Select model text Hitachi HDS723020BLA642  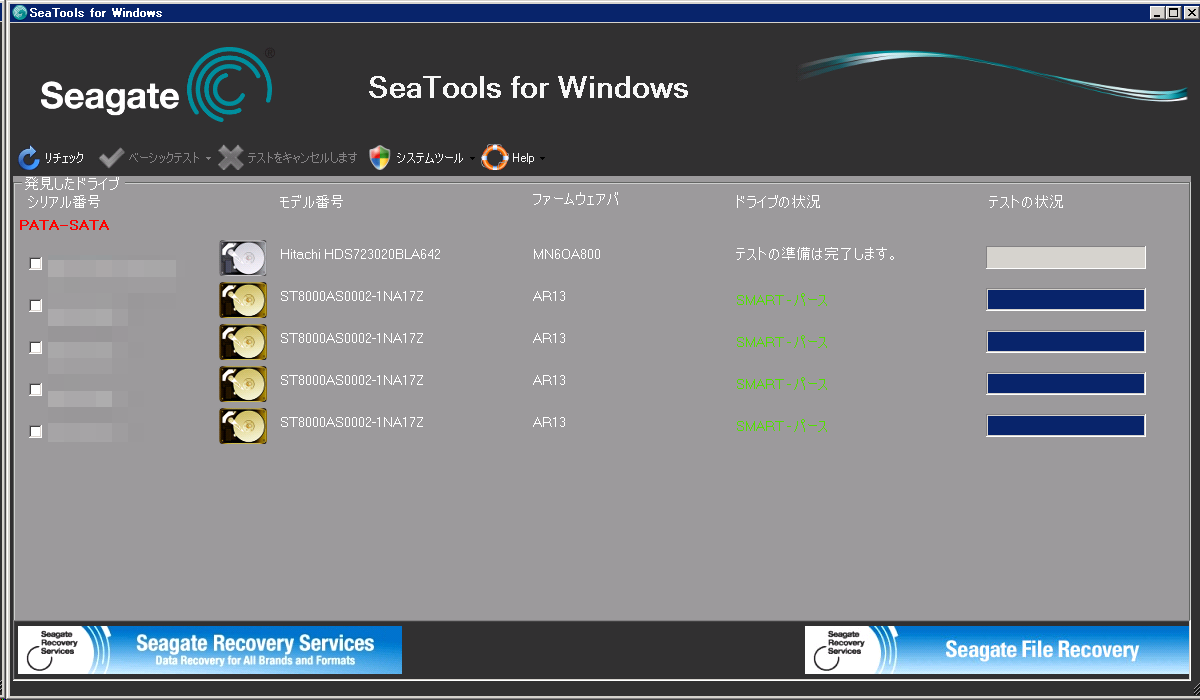[x=360, y=254]
